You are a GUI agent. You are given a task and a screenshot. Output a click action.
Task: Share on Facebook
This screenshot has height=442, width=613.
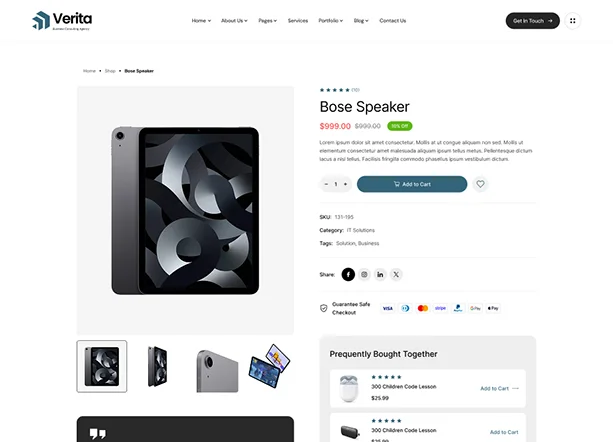coord(348,274)
